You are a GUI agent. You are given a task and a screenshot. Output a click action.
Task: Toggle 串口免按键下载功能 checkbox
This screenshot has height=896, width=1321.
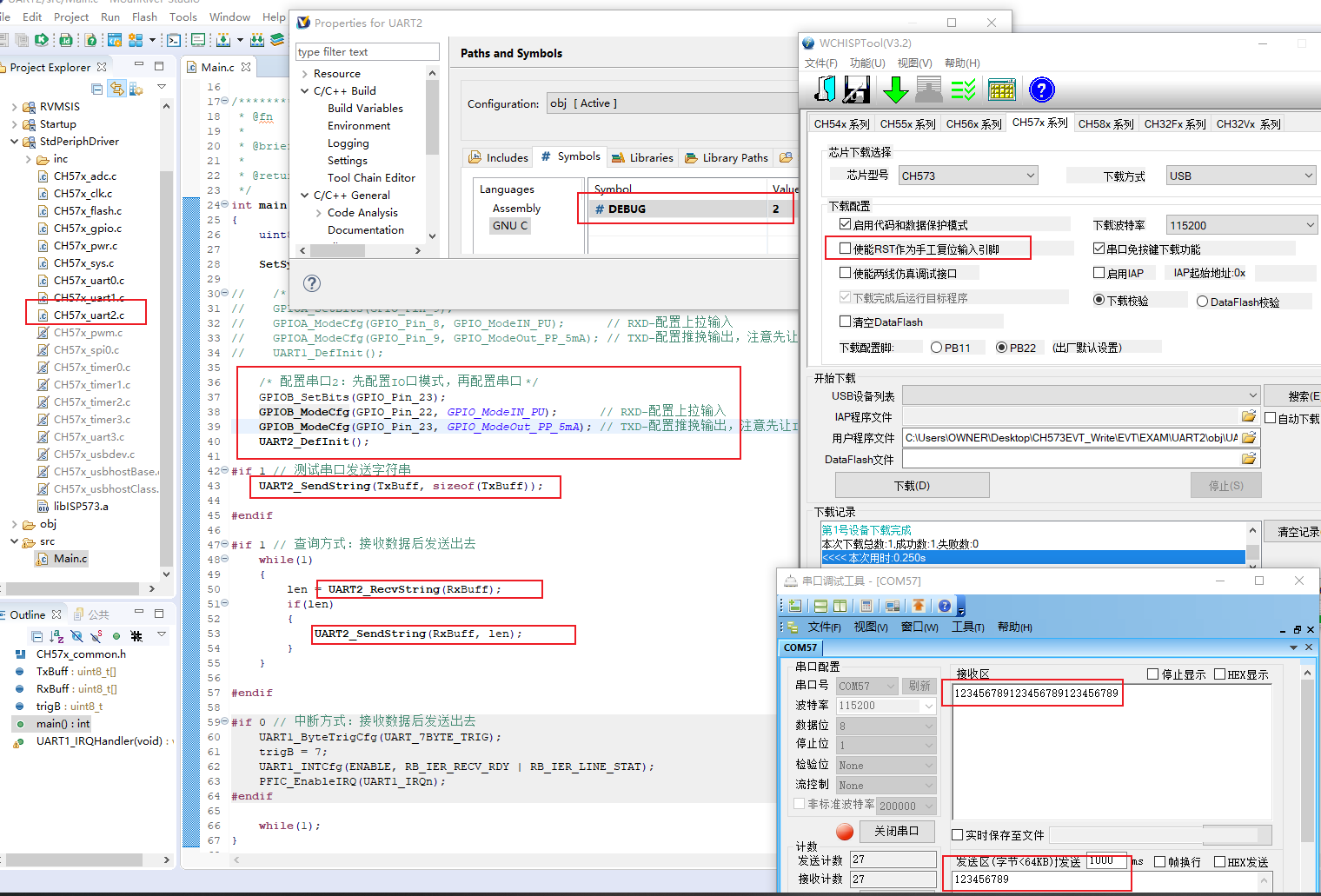[1099, 249]
